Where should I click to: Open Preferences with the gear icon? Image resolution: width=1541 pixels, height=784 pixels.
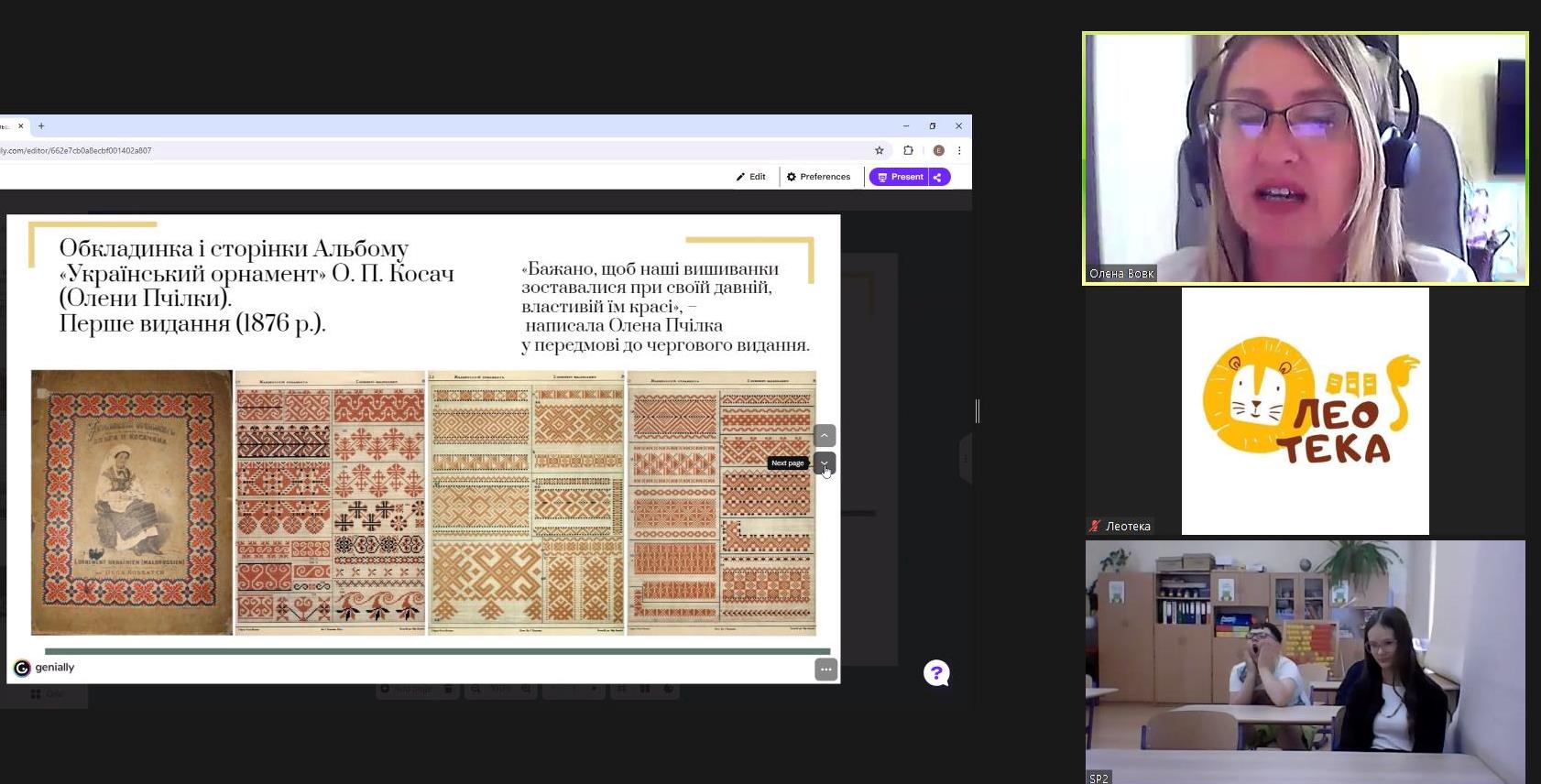pyautogui.click(x=818, y=177)
